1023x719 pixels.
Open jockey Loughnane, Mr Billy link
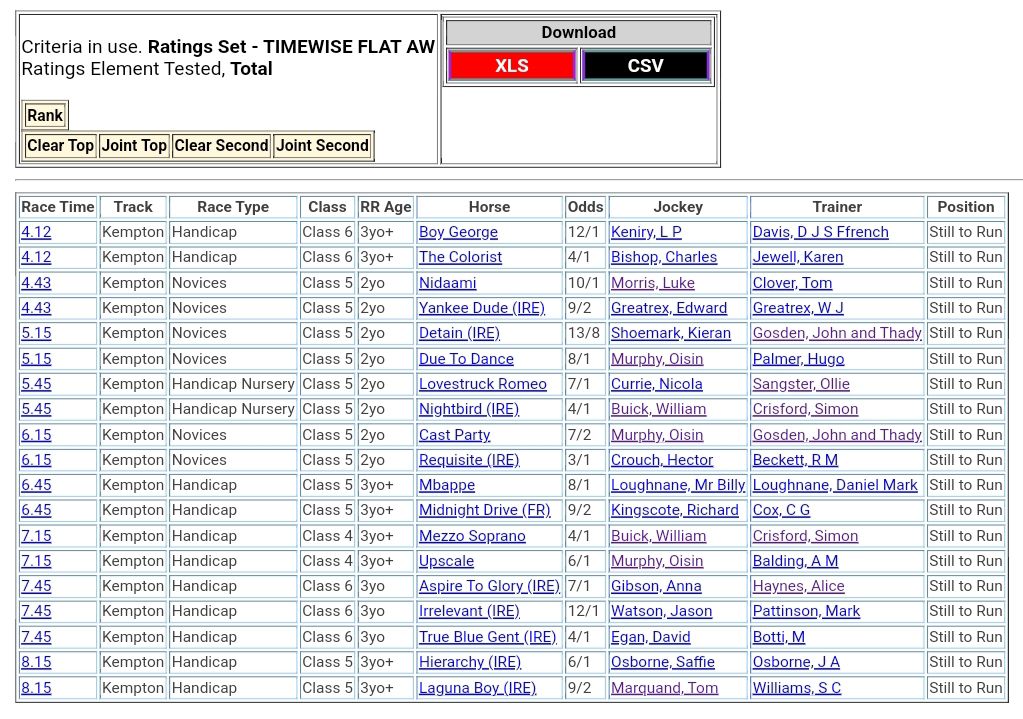point(677,485)
